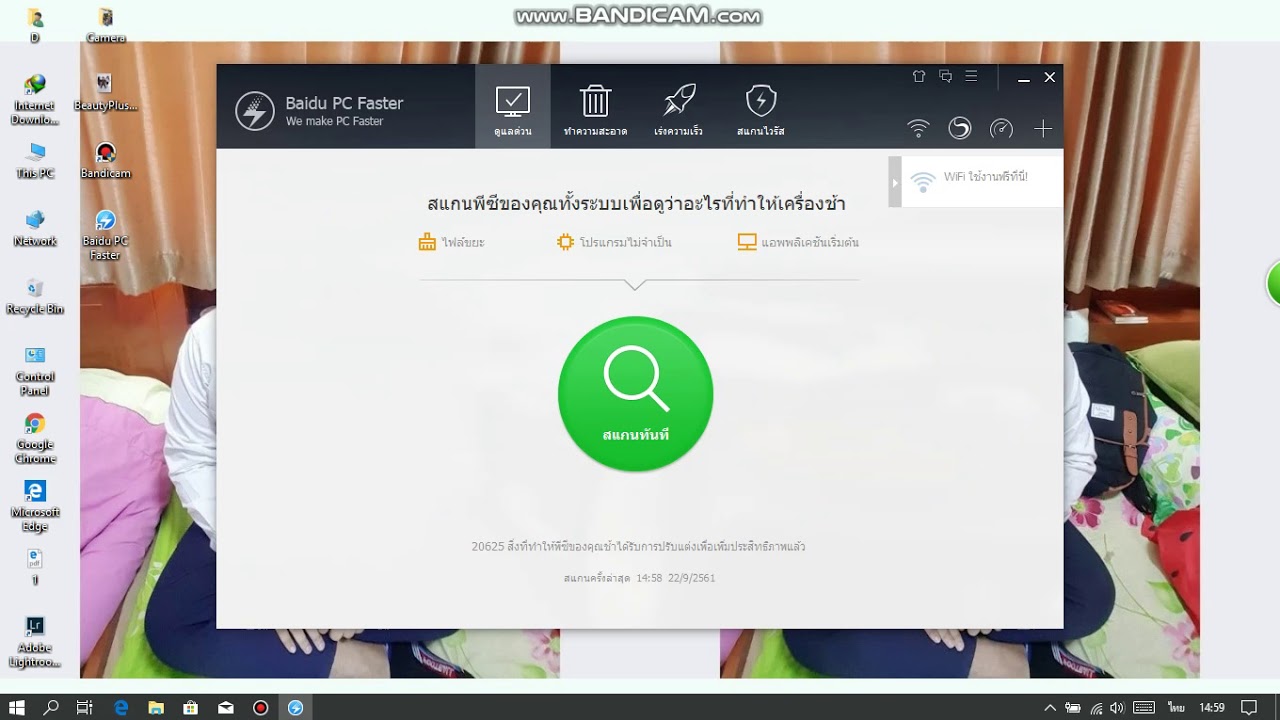Select the Microsoft Edge desktop icon
The height and width of the screenshot is (720, 1280).
click(35, 506)
